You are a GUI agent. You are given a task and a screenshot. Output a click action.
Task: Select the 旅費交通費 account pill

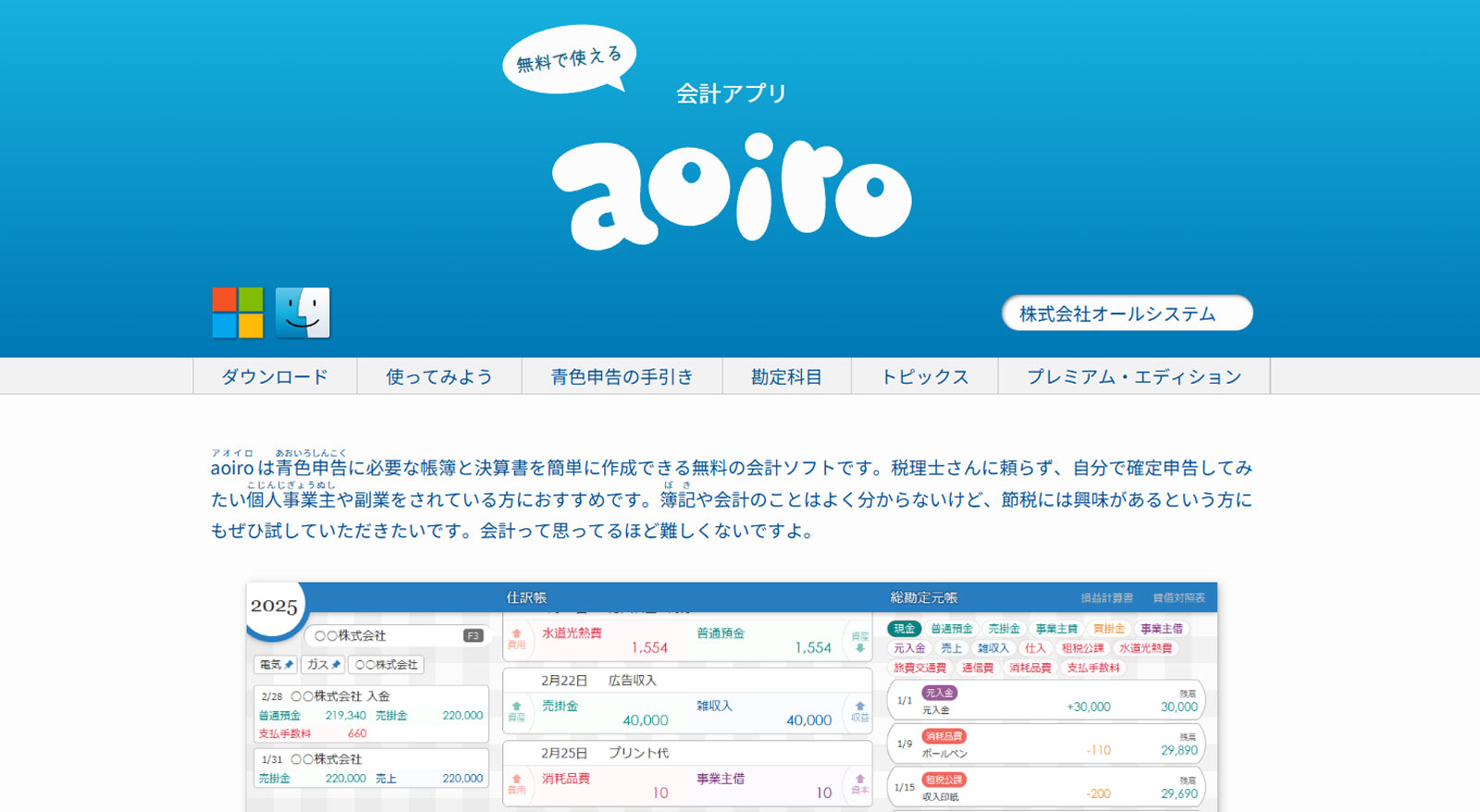919,668
